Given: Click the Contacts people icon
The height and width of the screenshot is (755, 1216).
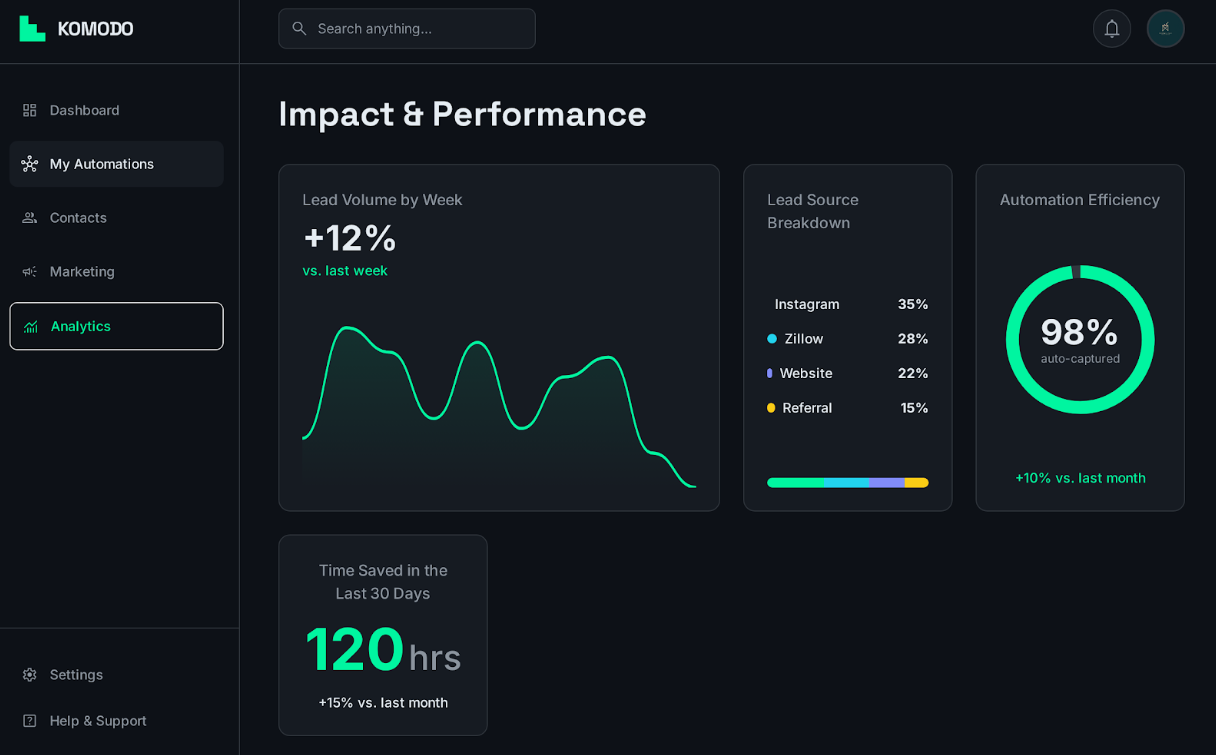Looking at the screenshot, I should 30,218.
